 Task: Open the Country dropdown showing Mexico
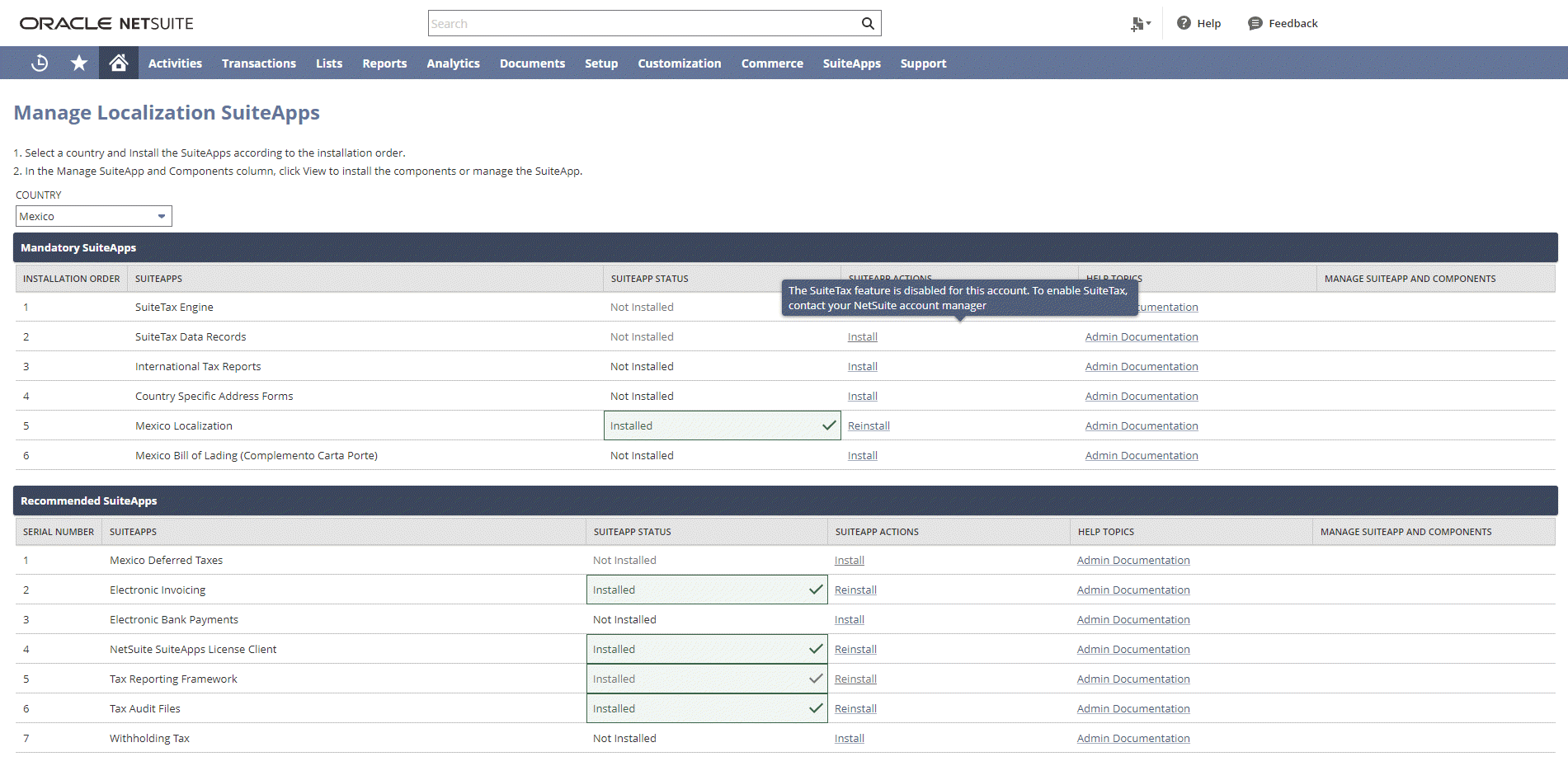pos(94,216)
